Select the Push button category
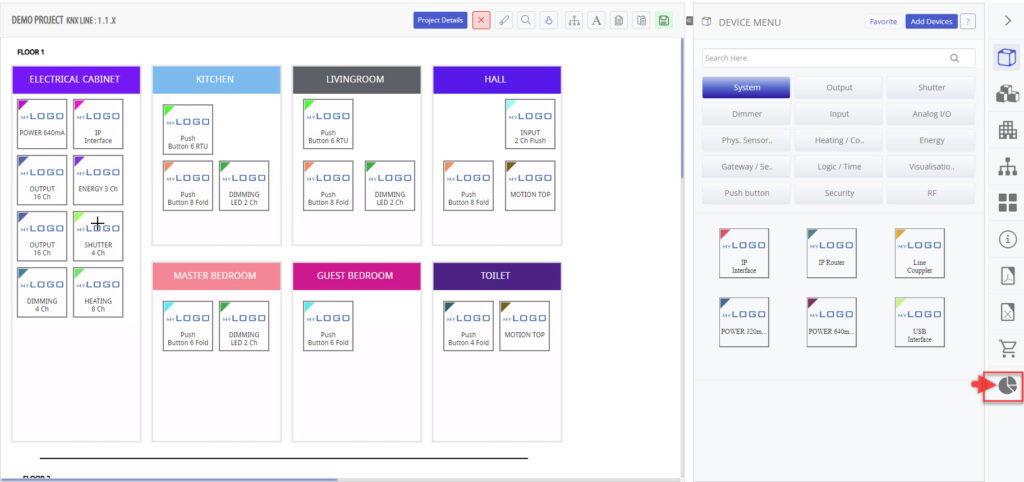The height and width of the screenshot is (482, 1024). (746, 193)
